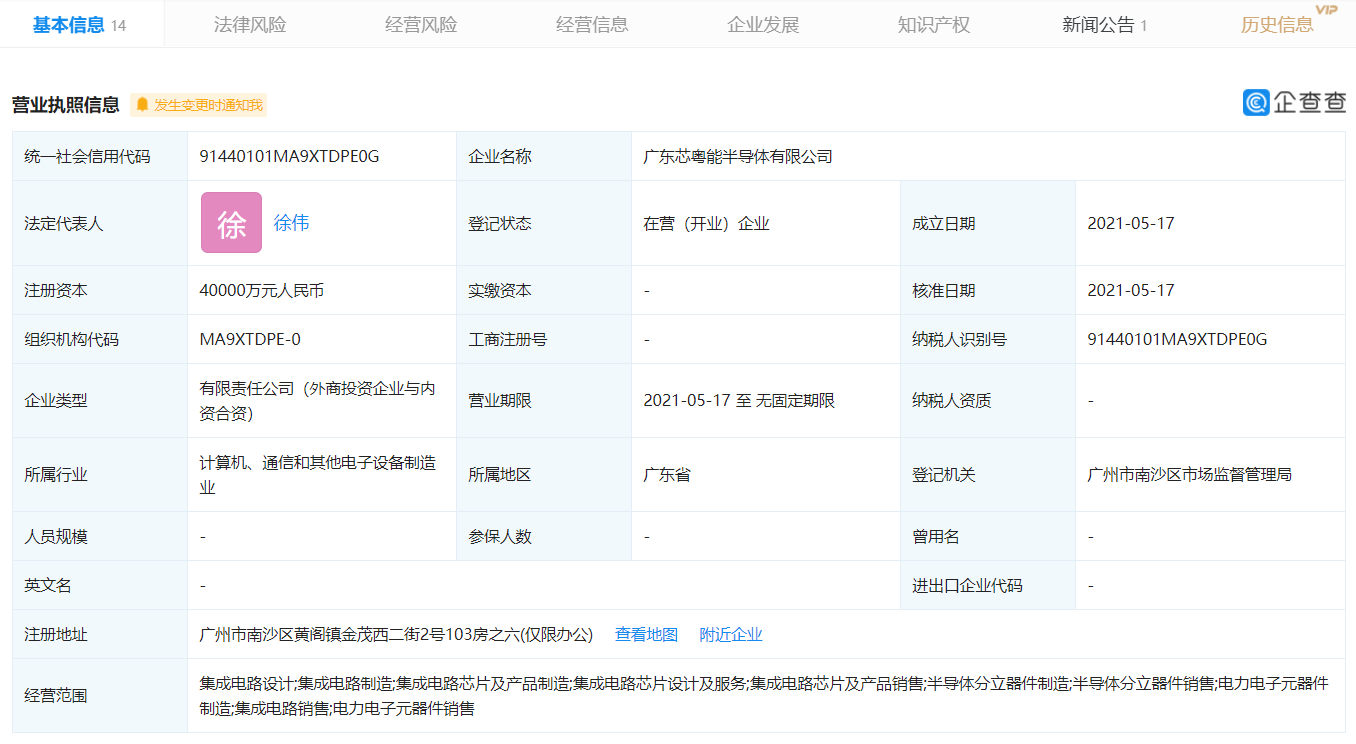Select the 经营范围 label cell
Viewport: 1356px width, 744px height.
coord(100,695)
